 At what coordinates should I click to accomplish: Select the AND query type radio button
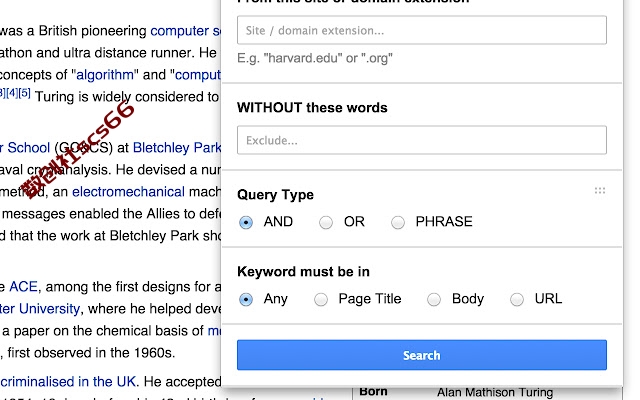pos(246,222)
